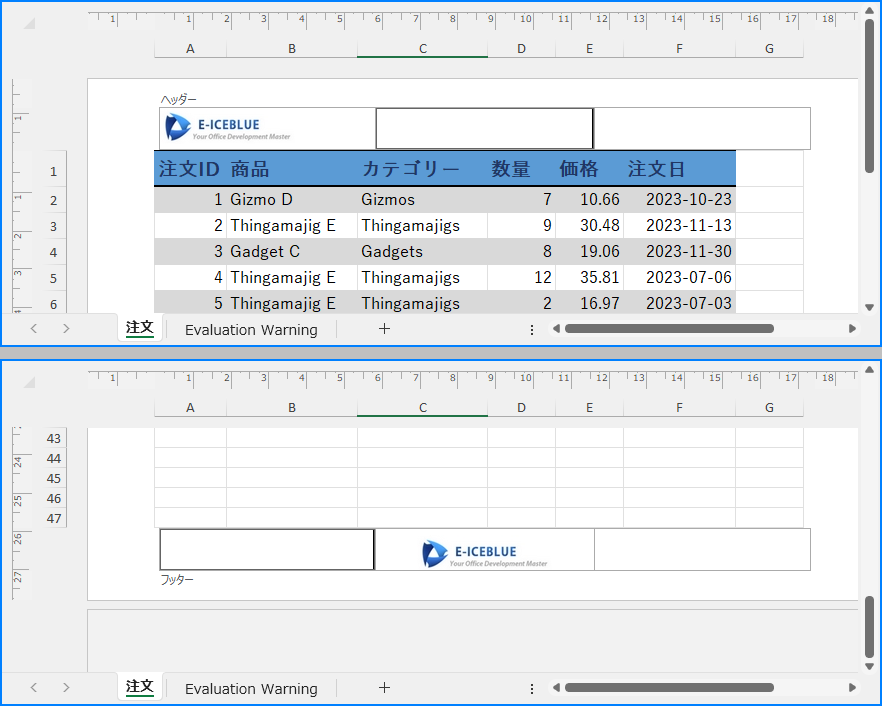Select the E-ICEBLUE logo in the header
The image size is (882, 706).
coord(228,128)
